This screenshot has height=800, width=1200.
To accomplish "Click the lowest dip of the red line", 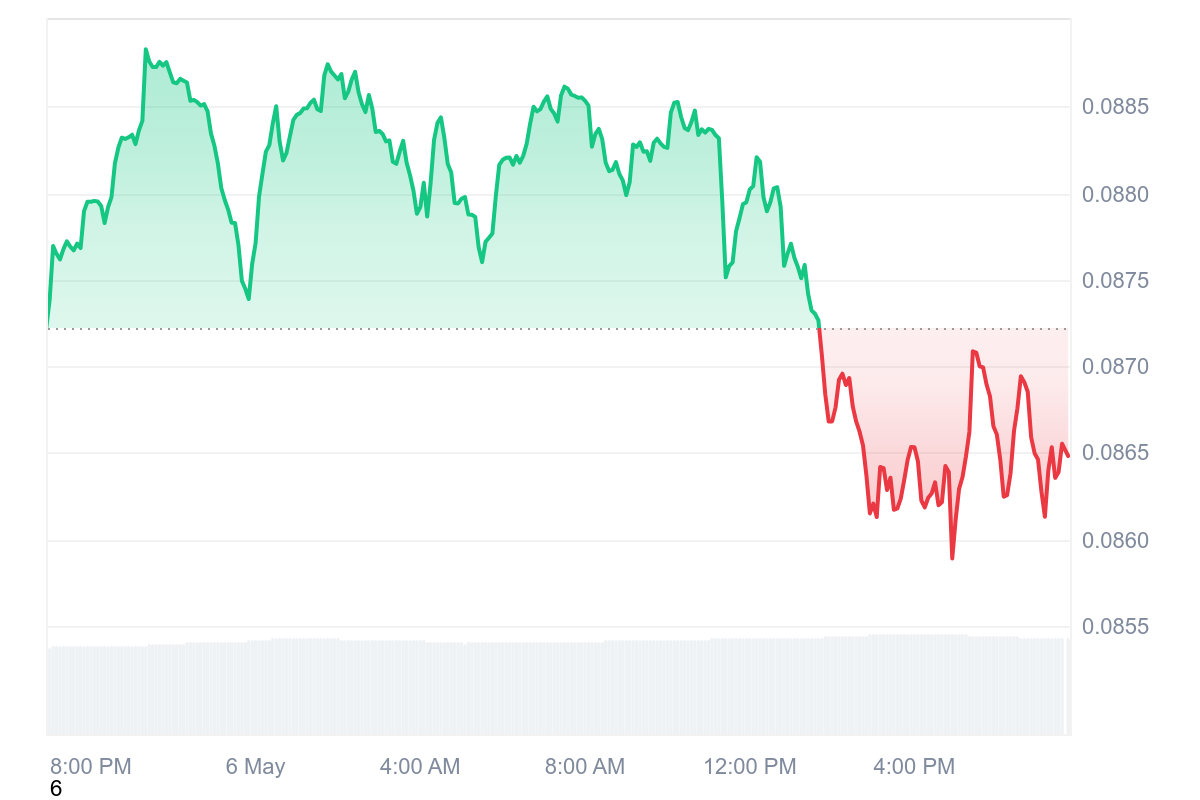I will pyautogui.click(x=952, y=558).
